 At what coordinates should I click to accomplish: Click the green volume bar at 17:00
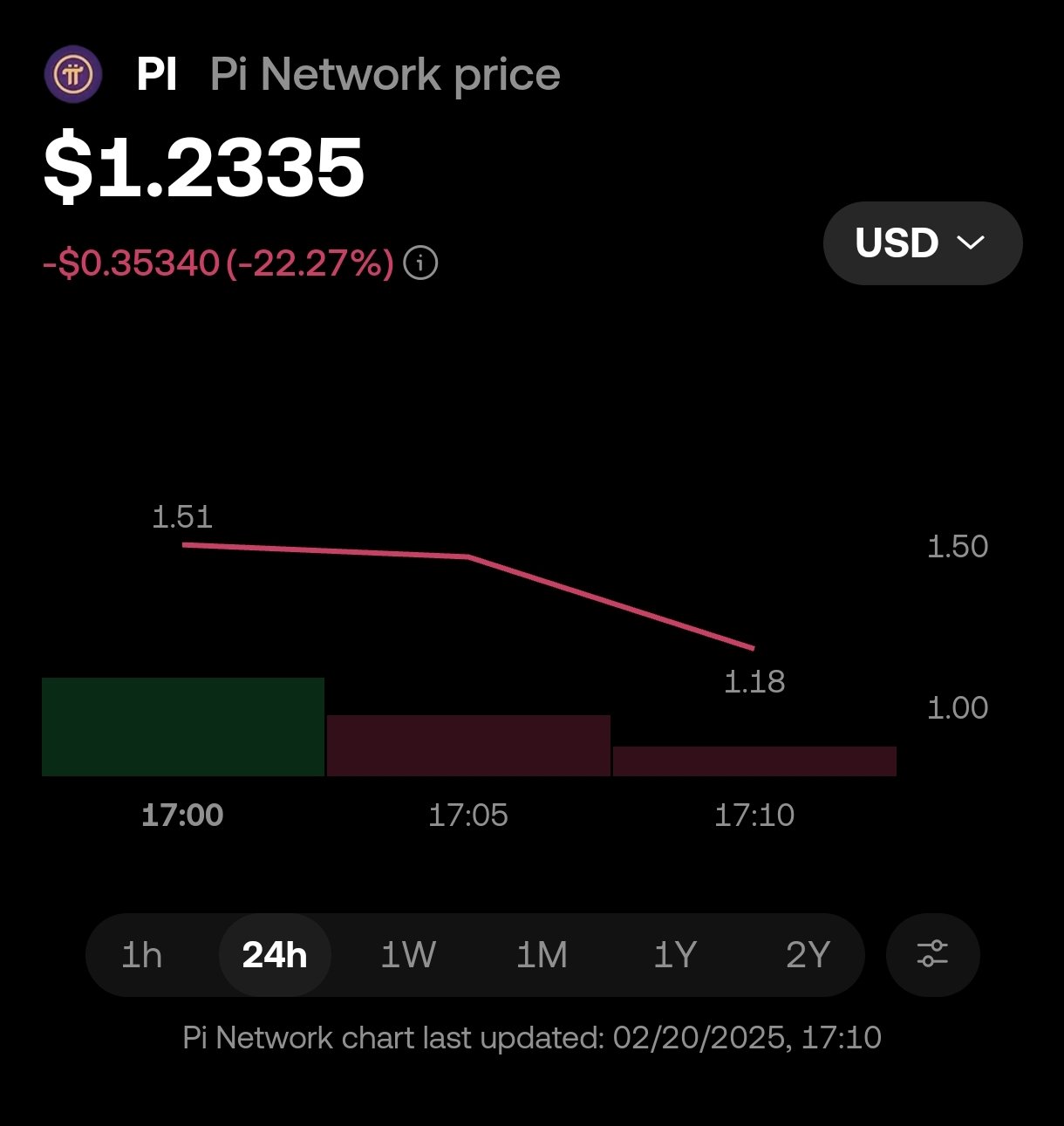(x=183, y=727)
